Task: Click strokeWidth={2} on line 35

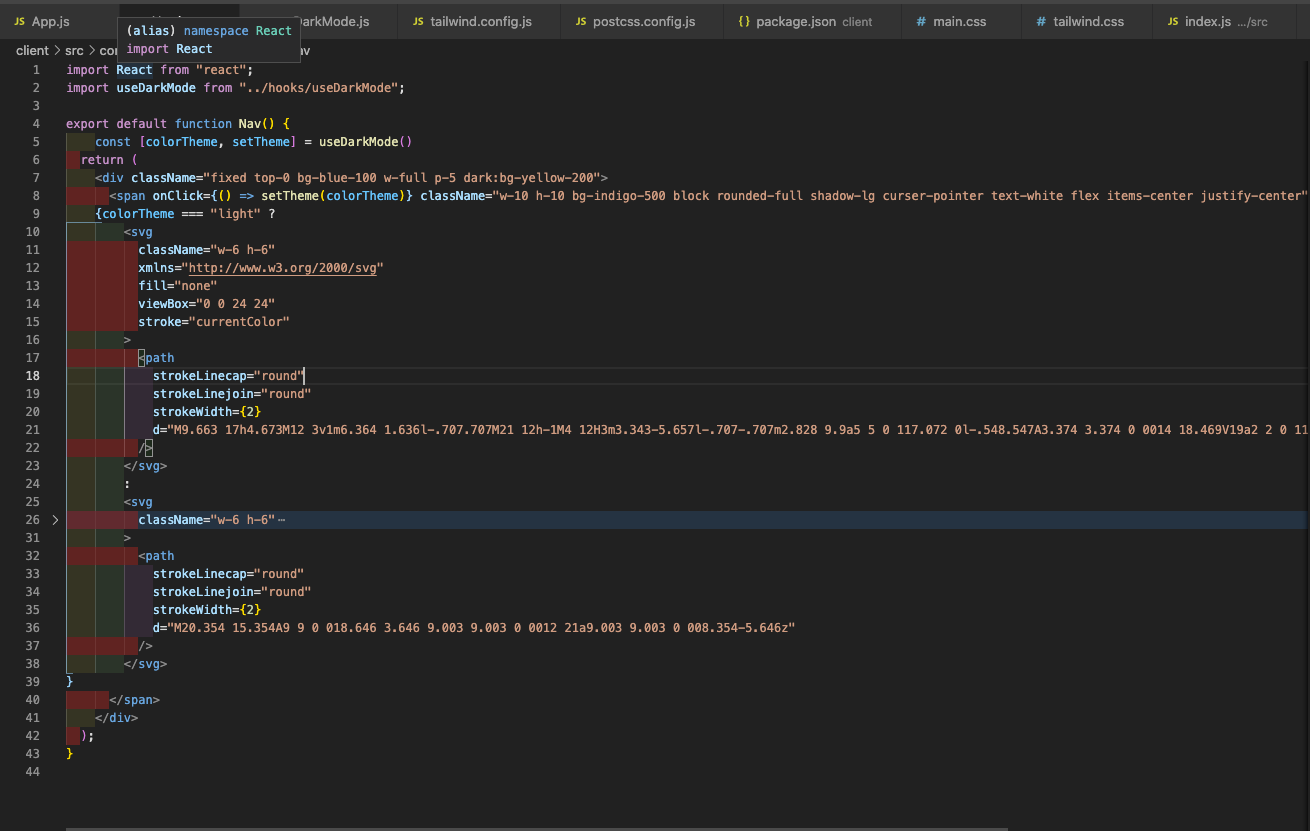Action: click(x=207, y=610)
